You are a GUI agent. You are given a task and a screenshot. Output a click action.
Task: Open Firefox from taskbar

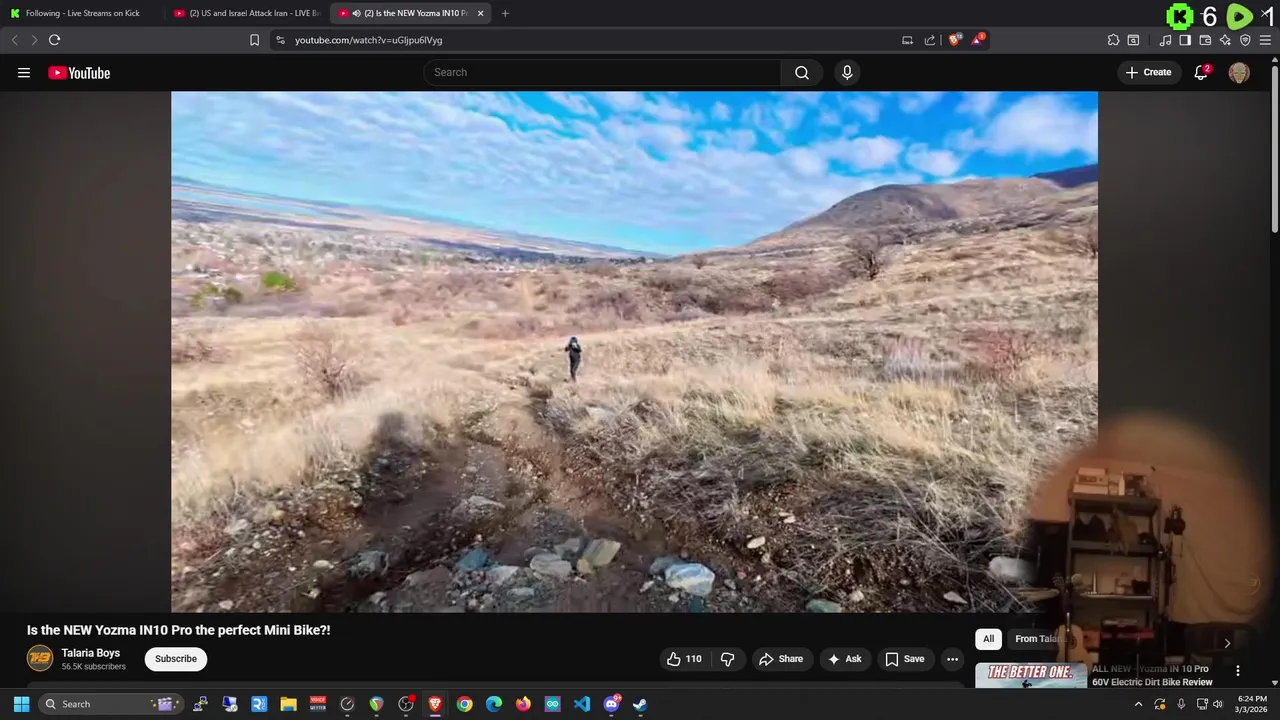click(523, 704)
